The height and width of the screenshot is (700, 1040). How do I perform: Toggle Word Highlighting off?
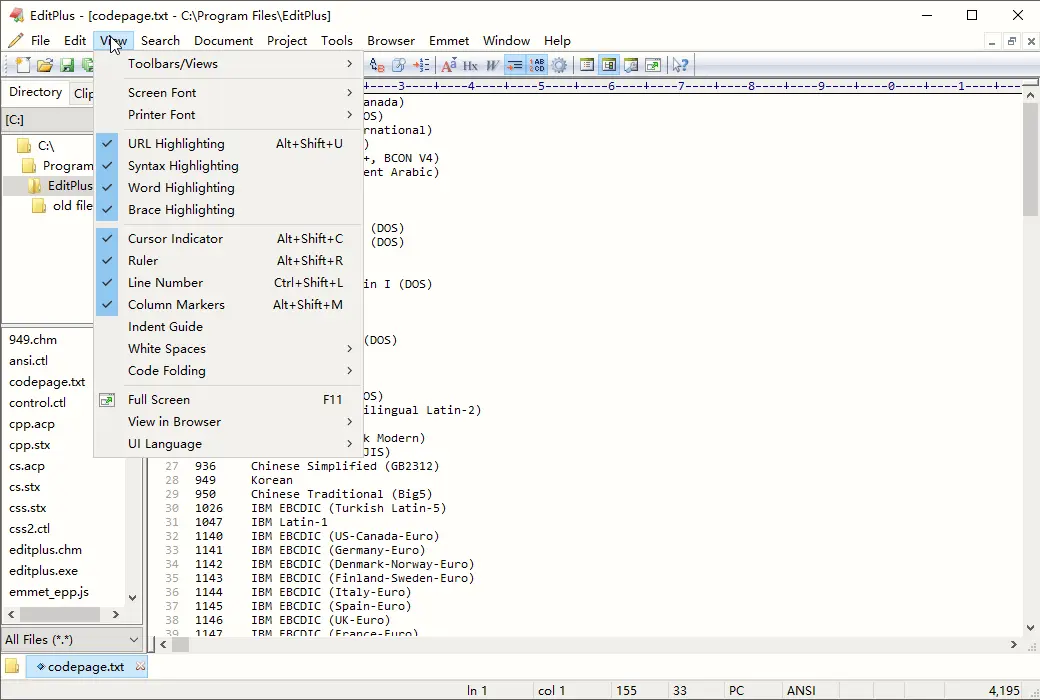point(229,187)
